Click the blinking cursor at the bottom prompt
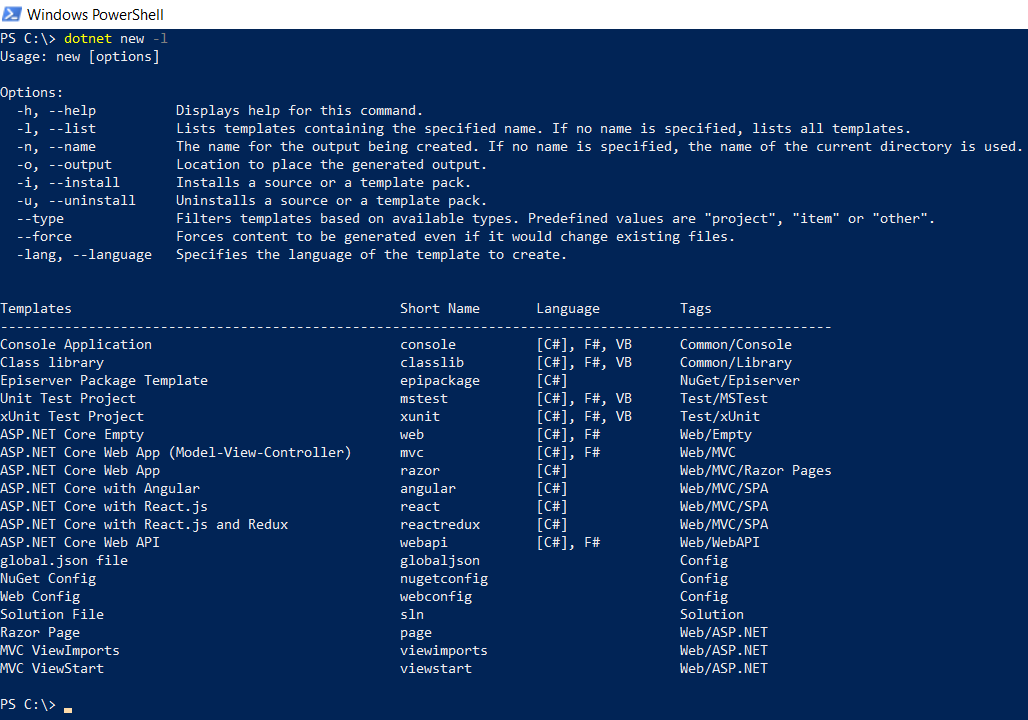1028x720 pixels. point(68,710)
